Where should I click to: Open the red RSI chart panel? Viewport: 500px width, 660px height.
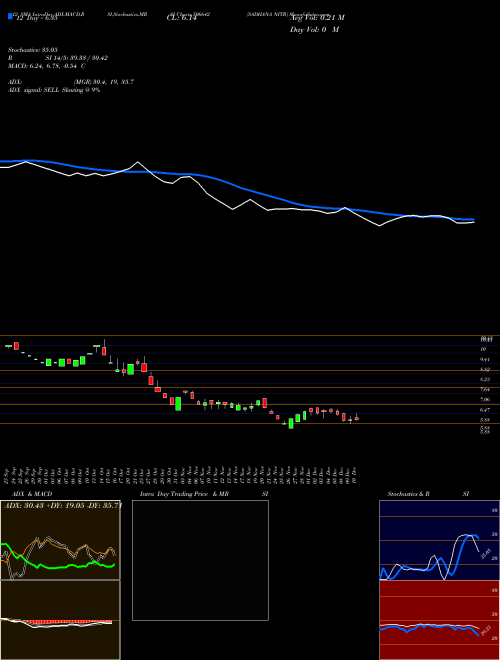pyautogui.click(x=439, y=620)
